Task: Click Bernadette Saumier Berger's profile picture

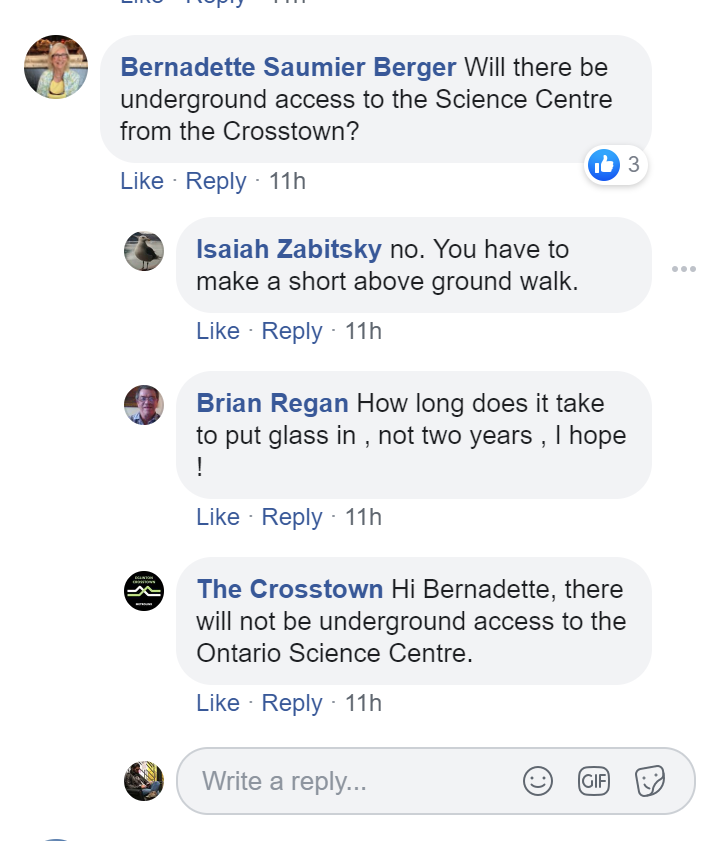Action: 56,67
